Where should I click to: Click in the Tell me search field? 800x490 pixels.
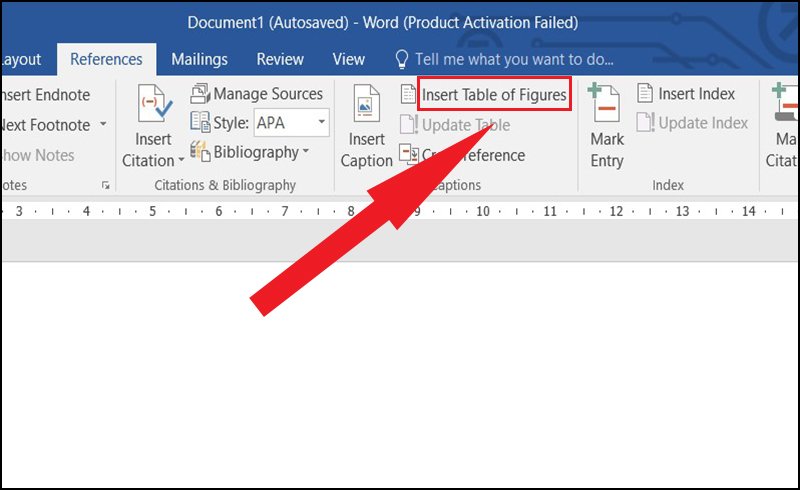[x=514, y=59]
